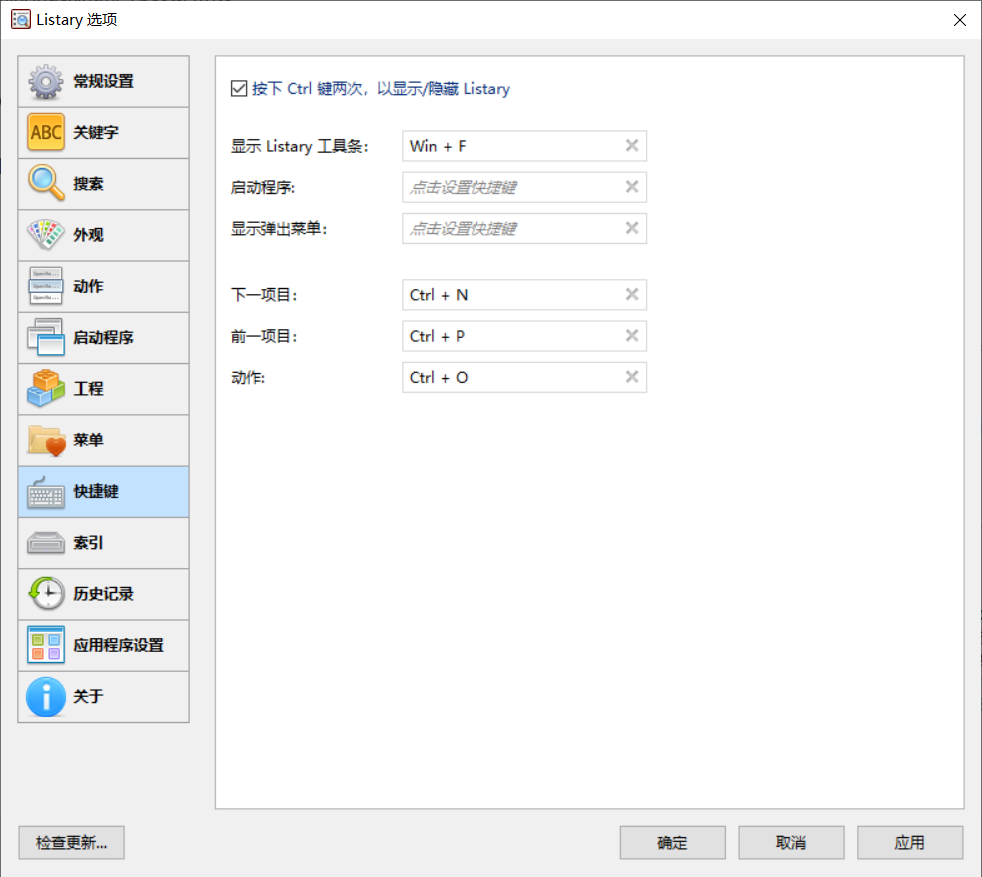Click the 应用 button
Image resolution: width=982 pixels, height=877 pixels.
coord(910,843)
